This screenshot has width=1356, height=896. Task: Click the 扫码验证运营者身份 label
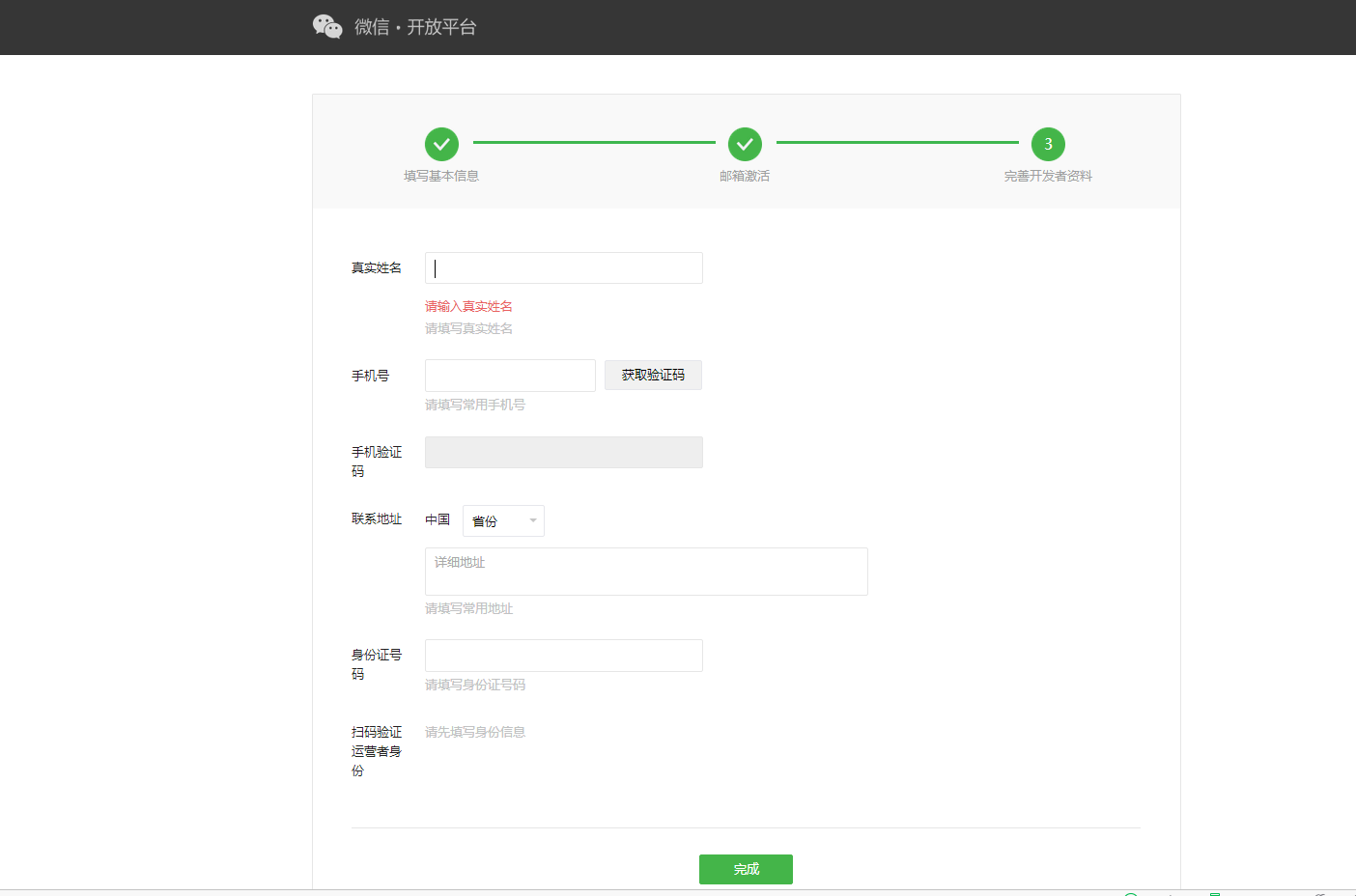377,751
